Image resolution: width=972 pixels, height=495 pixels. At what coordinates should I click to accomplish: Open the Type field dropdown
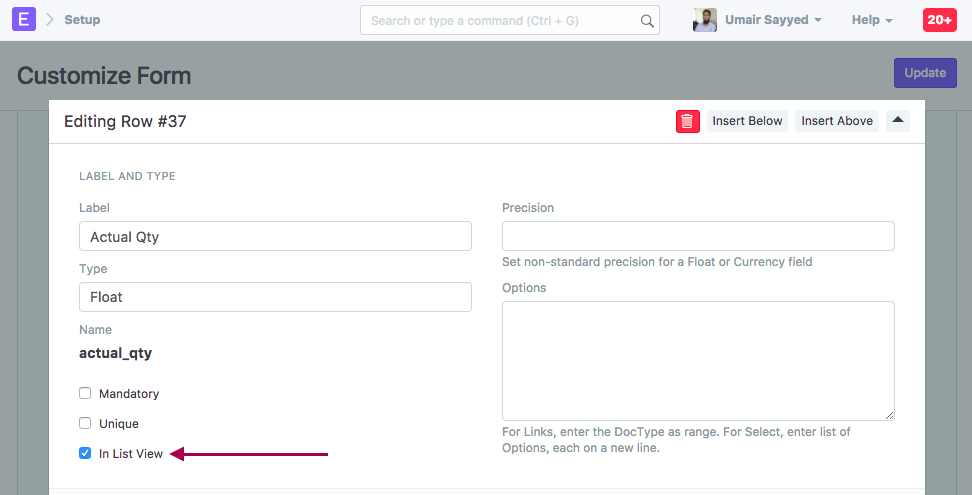tap(275, 297)
